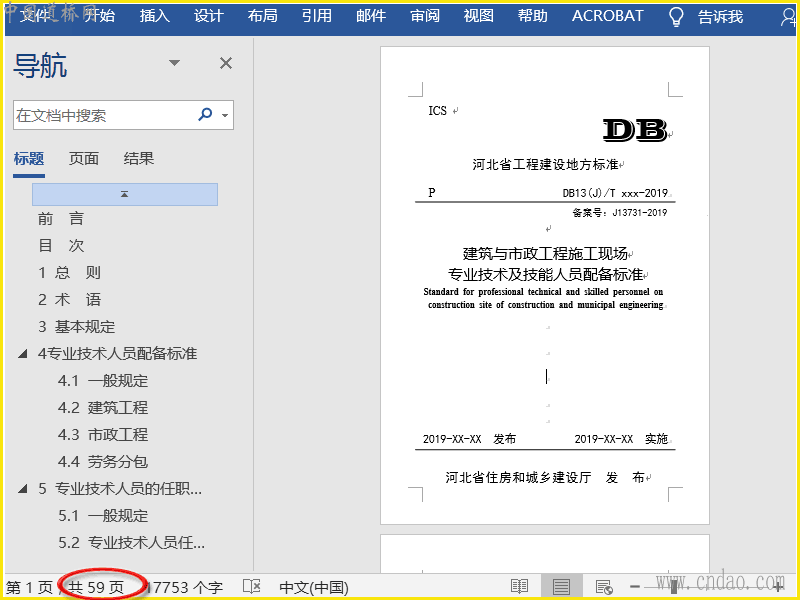This screenshot has height=600, width=800.
Task: Switch to Web Layout view icon
Action: pos(604,587)
